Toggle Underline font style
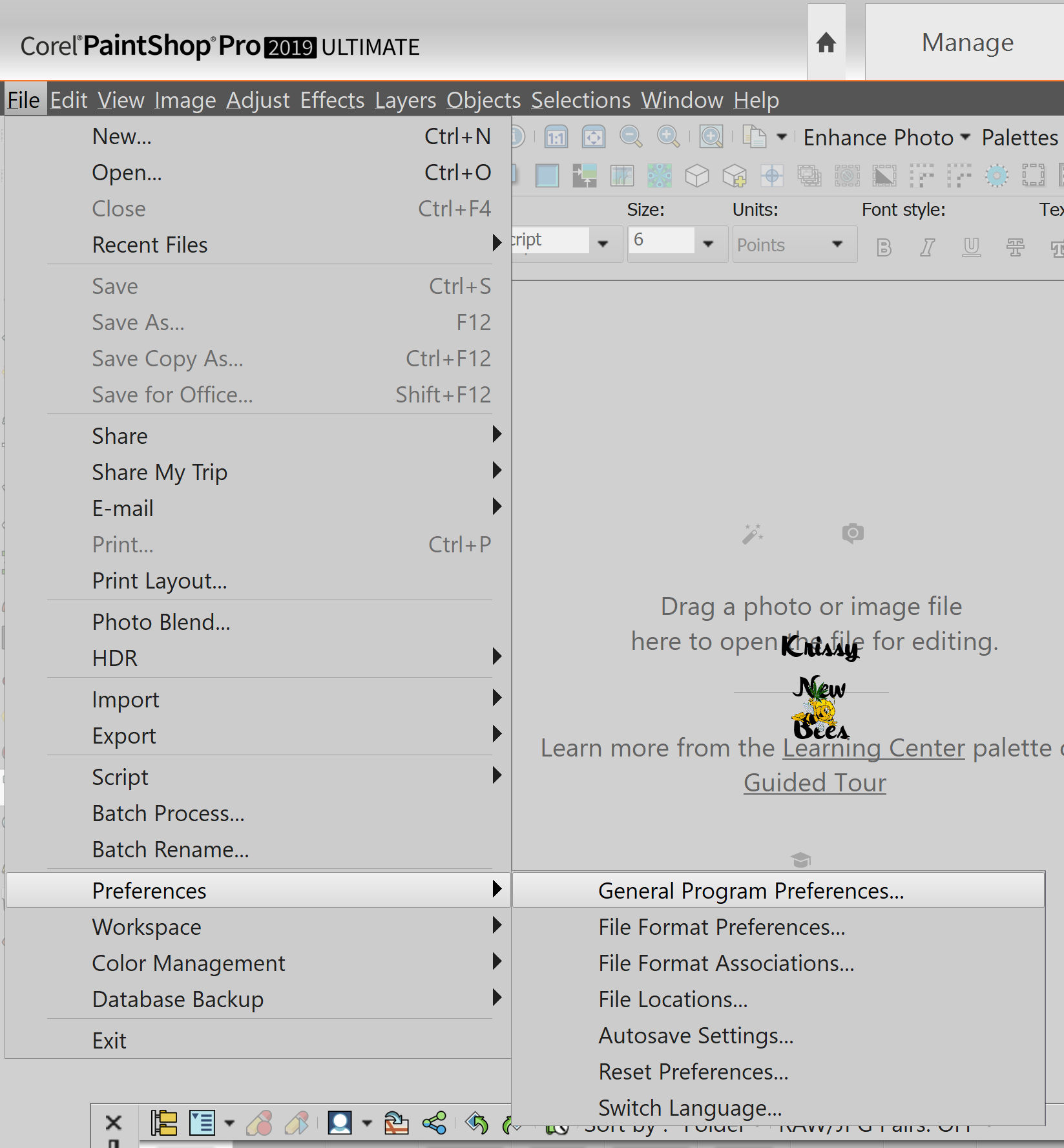 (971, 247)
